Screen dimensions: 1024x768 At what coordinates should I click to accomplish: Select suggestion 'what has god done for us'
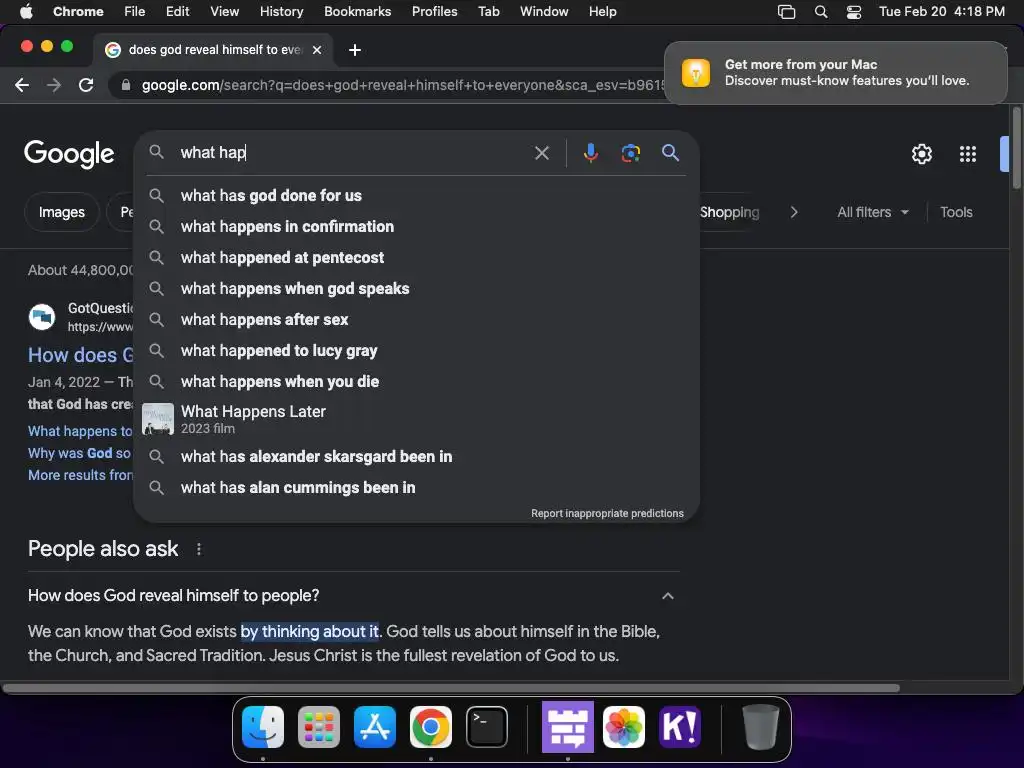click(x=416, y=195)
